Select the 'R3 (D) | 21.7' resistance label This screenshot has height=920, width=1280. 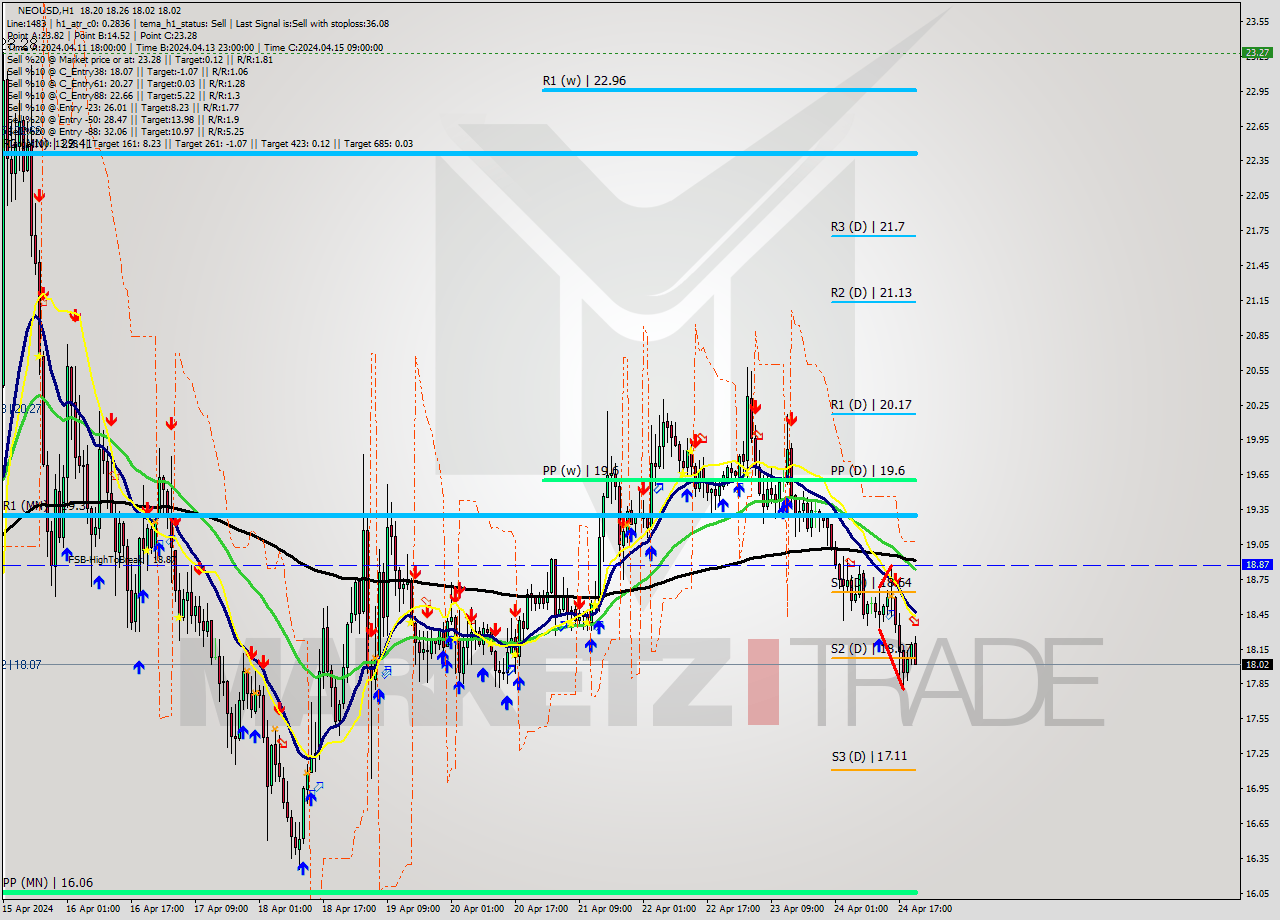[x=867, y=227]
